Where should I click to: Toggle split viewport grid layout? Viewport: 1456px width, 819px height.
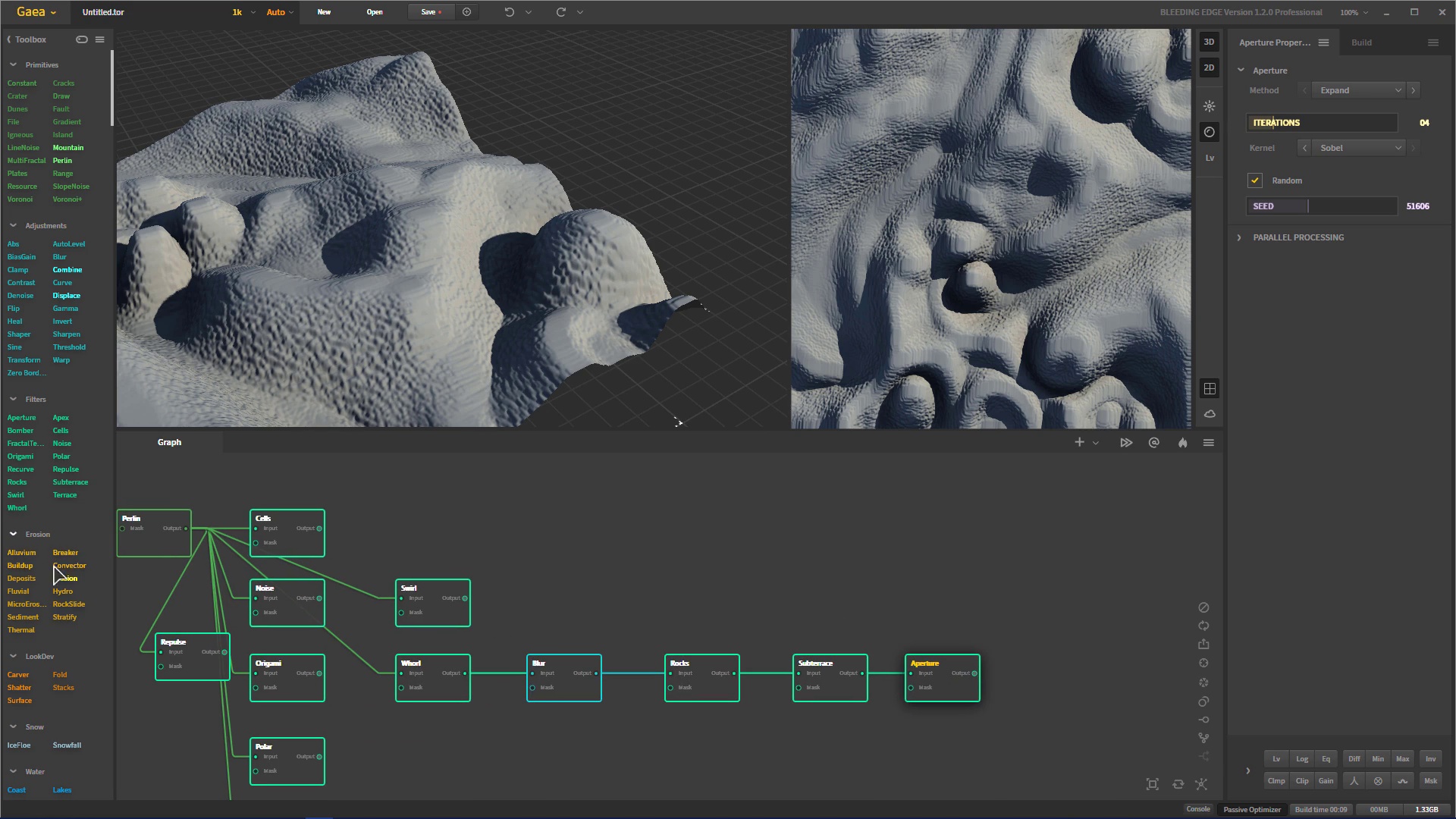pyautogui.click(x=1210, y=389)
